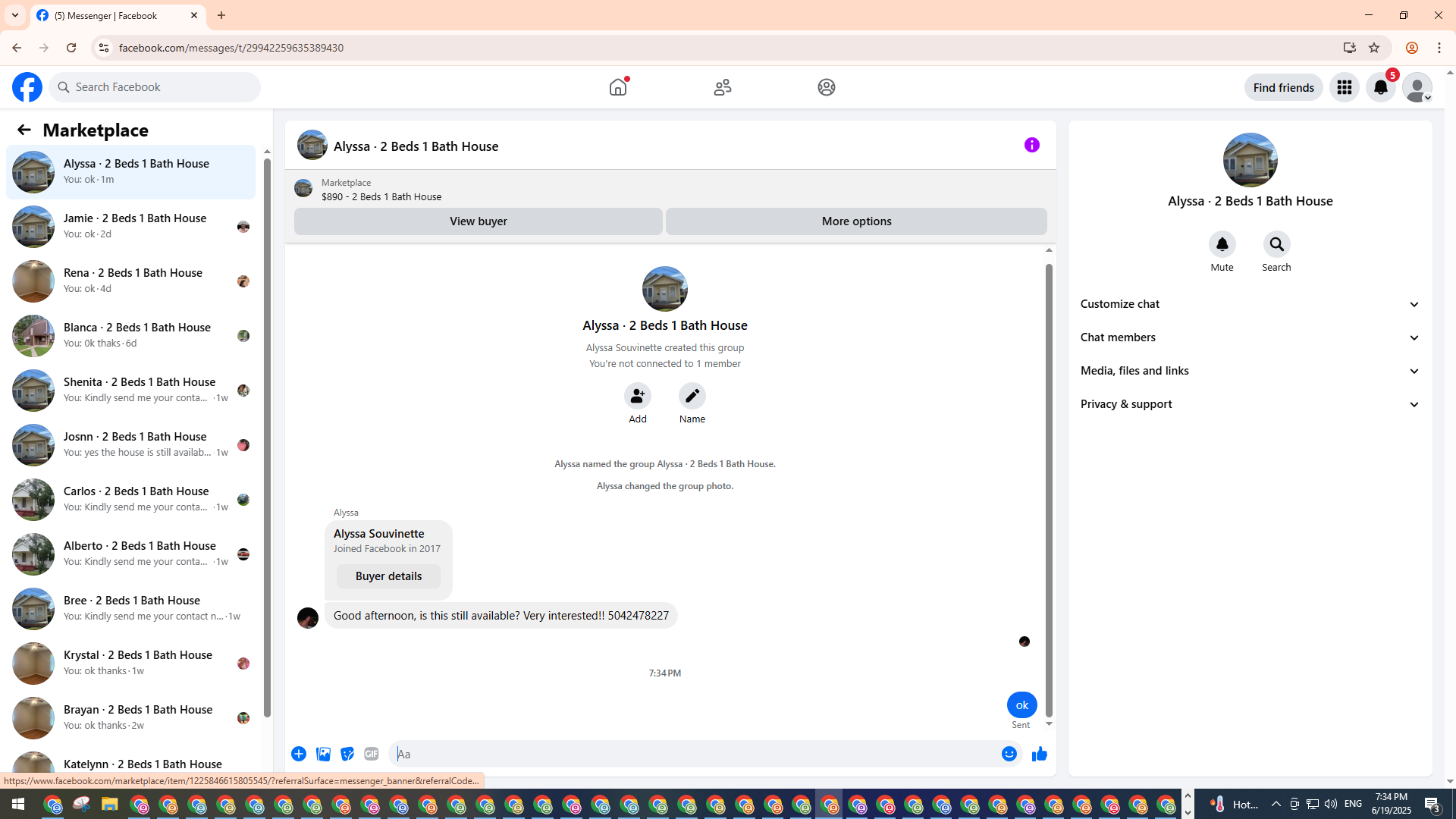
Task: Focus the Search Facebook field
Action: tap(155, 87)
